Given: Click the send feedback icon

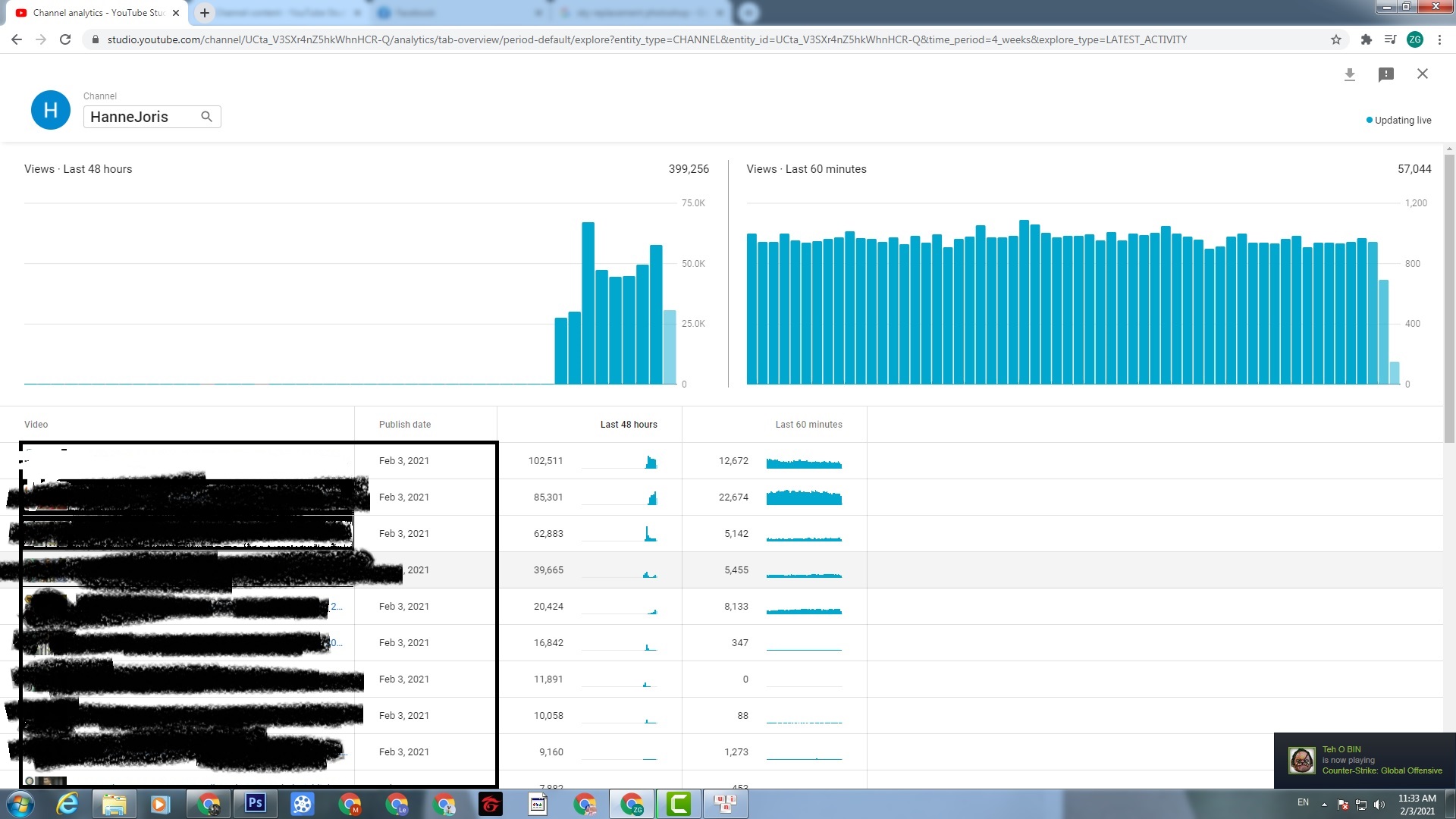Looking at the screenshot, I should click(1385, 74).
